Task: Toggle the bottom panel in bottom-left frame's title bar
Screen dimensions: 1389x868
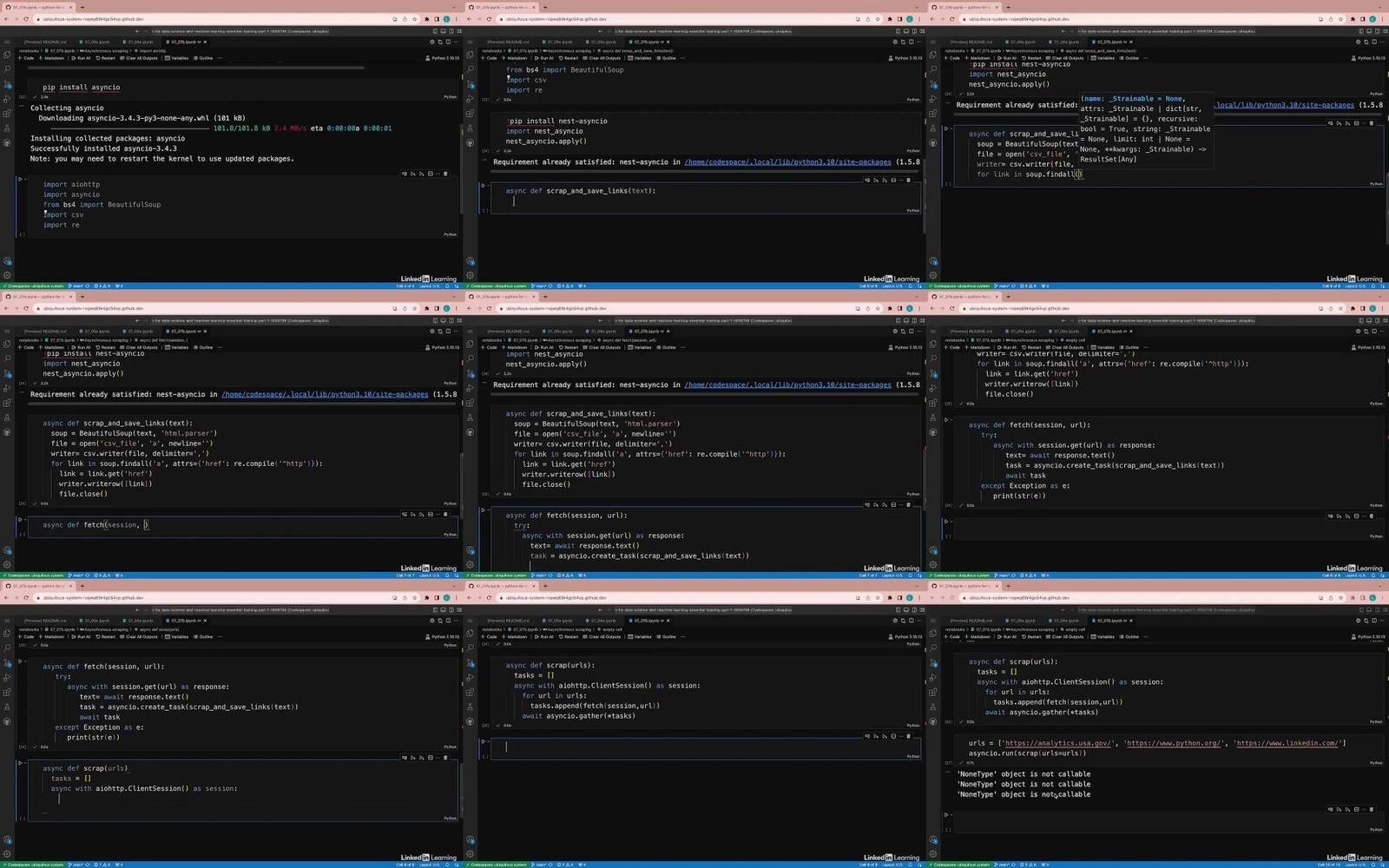Action: (x=443, y=610)
